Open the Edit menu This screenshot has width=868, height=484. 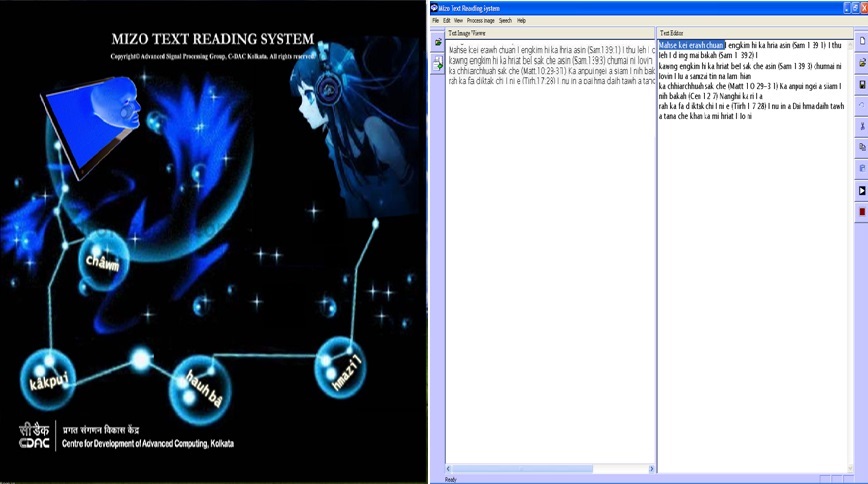tap(446, 20)
